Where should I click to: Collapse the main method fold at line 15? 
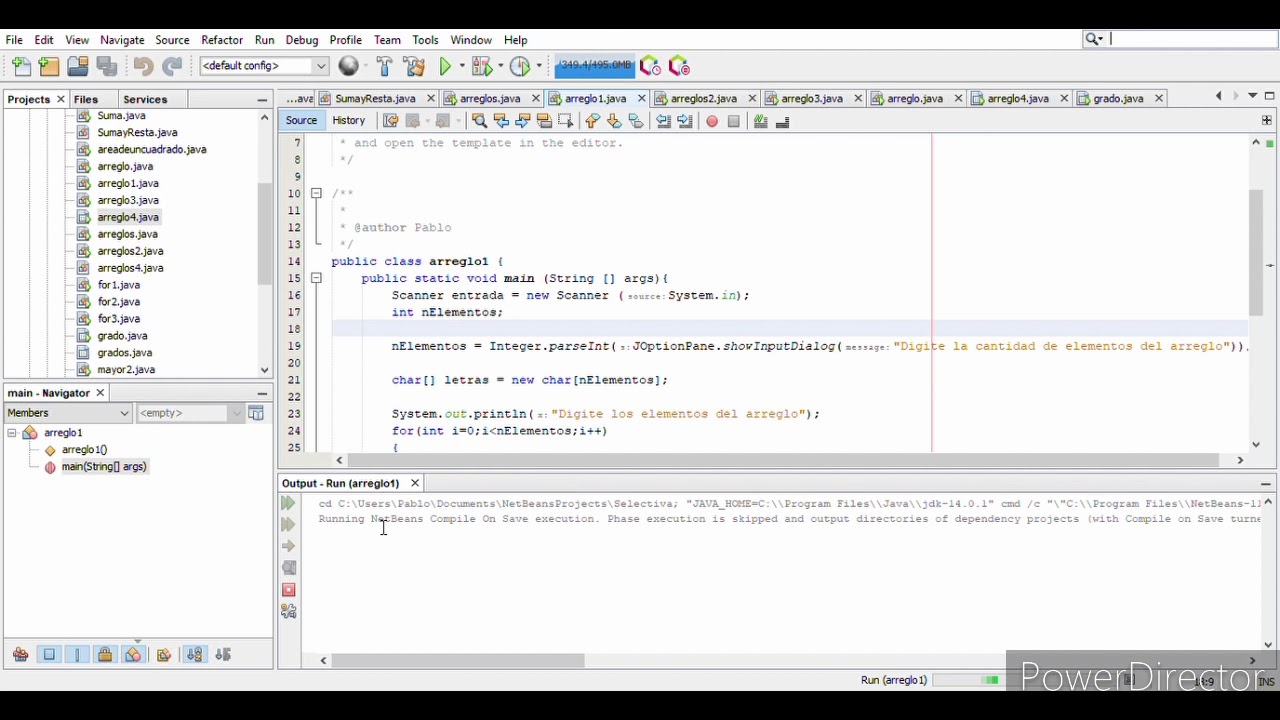tap(316, 278)
